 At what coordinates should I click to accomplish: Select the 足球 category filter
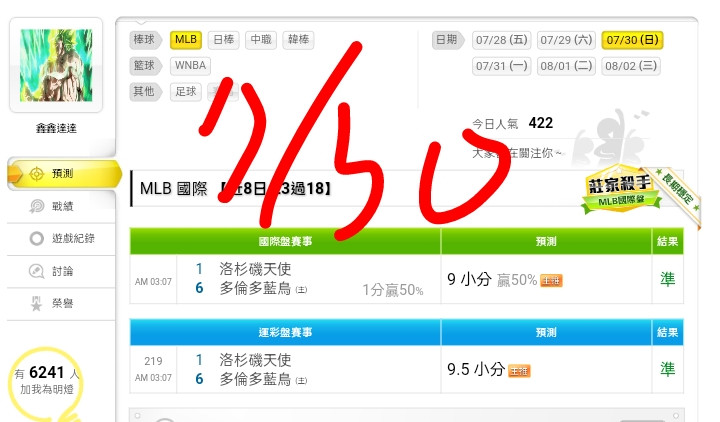tap(186, 91)
